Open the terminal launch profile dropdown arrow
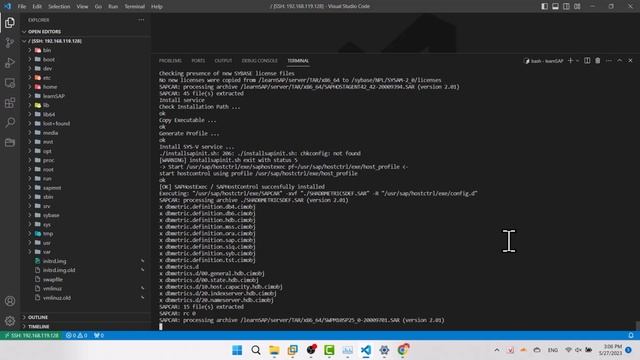 pyautogui.click(x=577, y=60)
